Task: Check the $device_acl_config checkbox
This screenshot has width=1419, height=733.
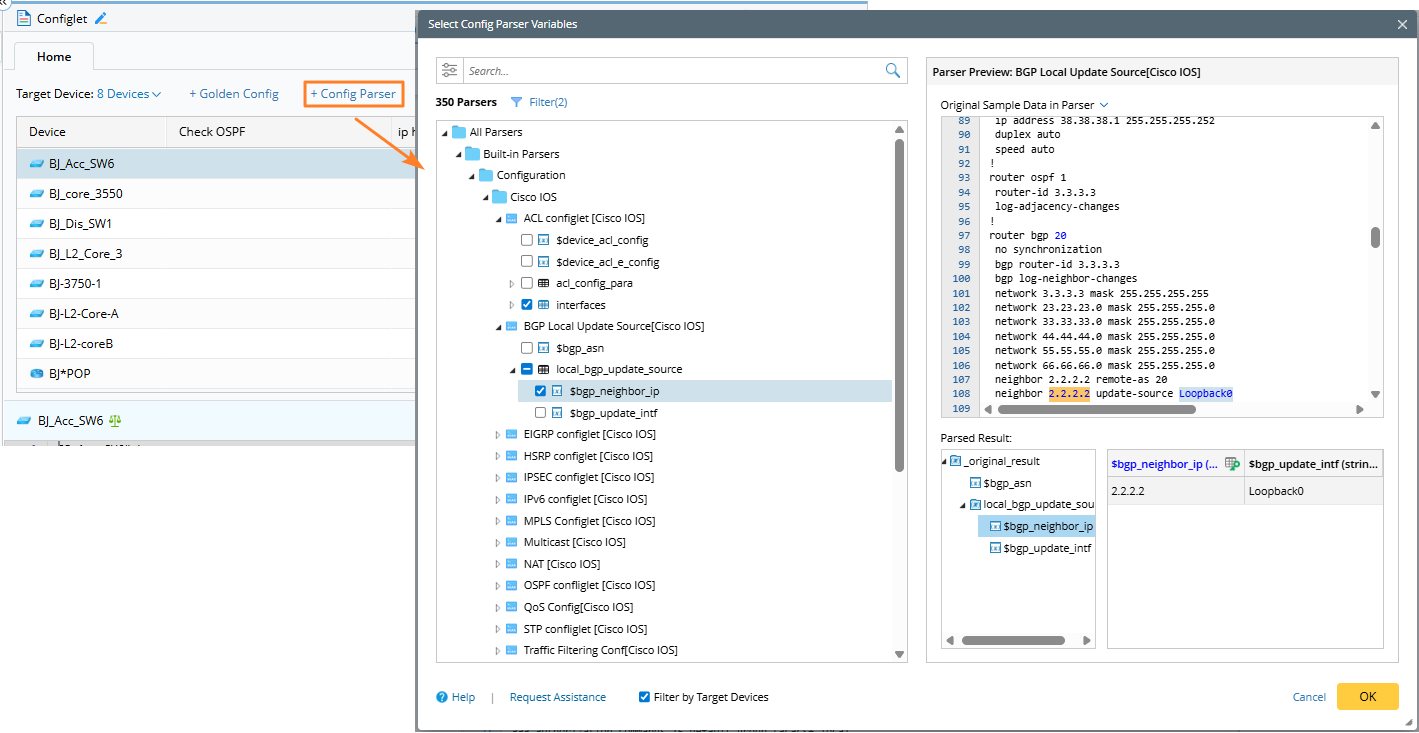Action: pyautogui.click(x=527, y=240)
